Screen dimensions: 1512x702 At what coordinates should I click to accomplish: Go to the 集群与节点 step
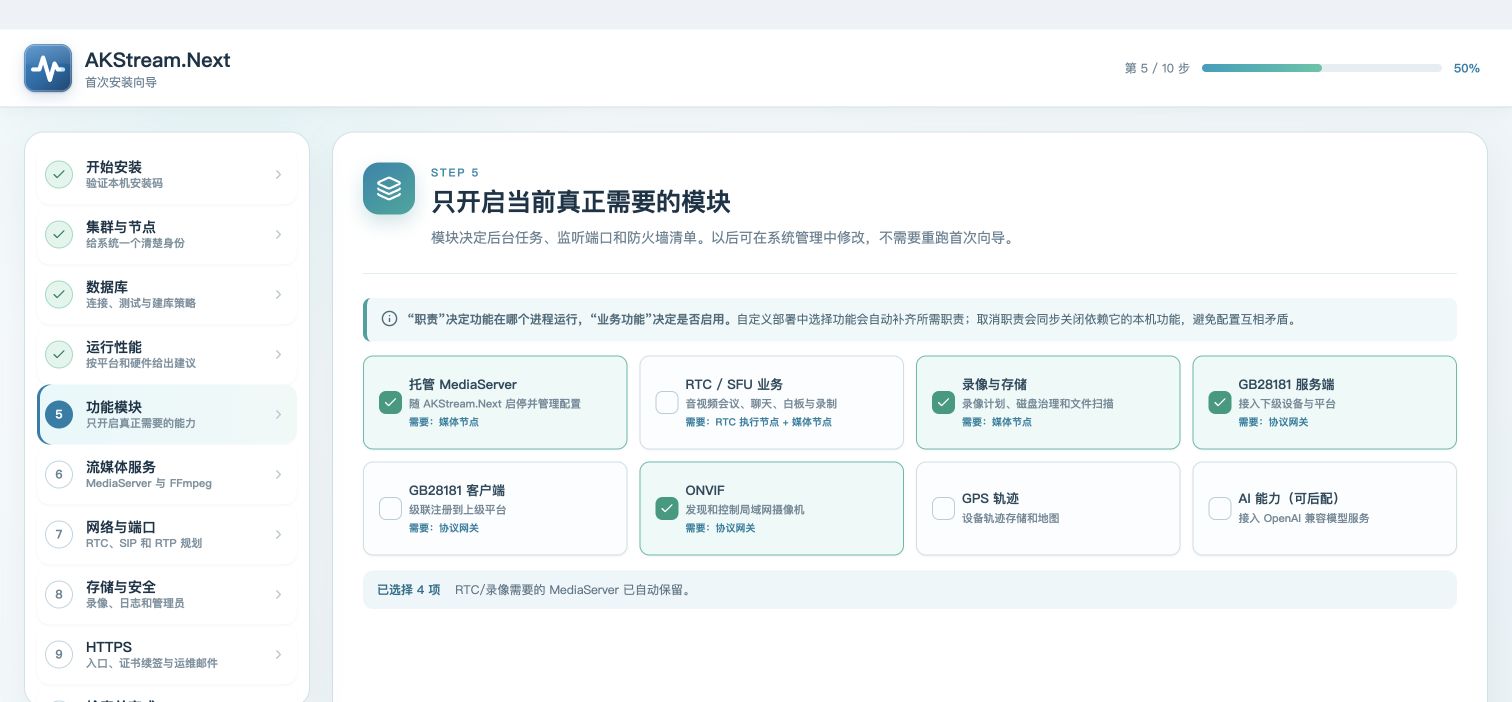pyautogui.click(x=167, y=234)
